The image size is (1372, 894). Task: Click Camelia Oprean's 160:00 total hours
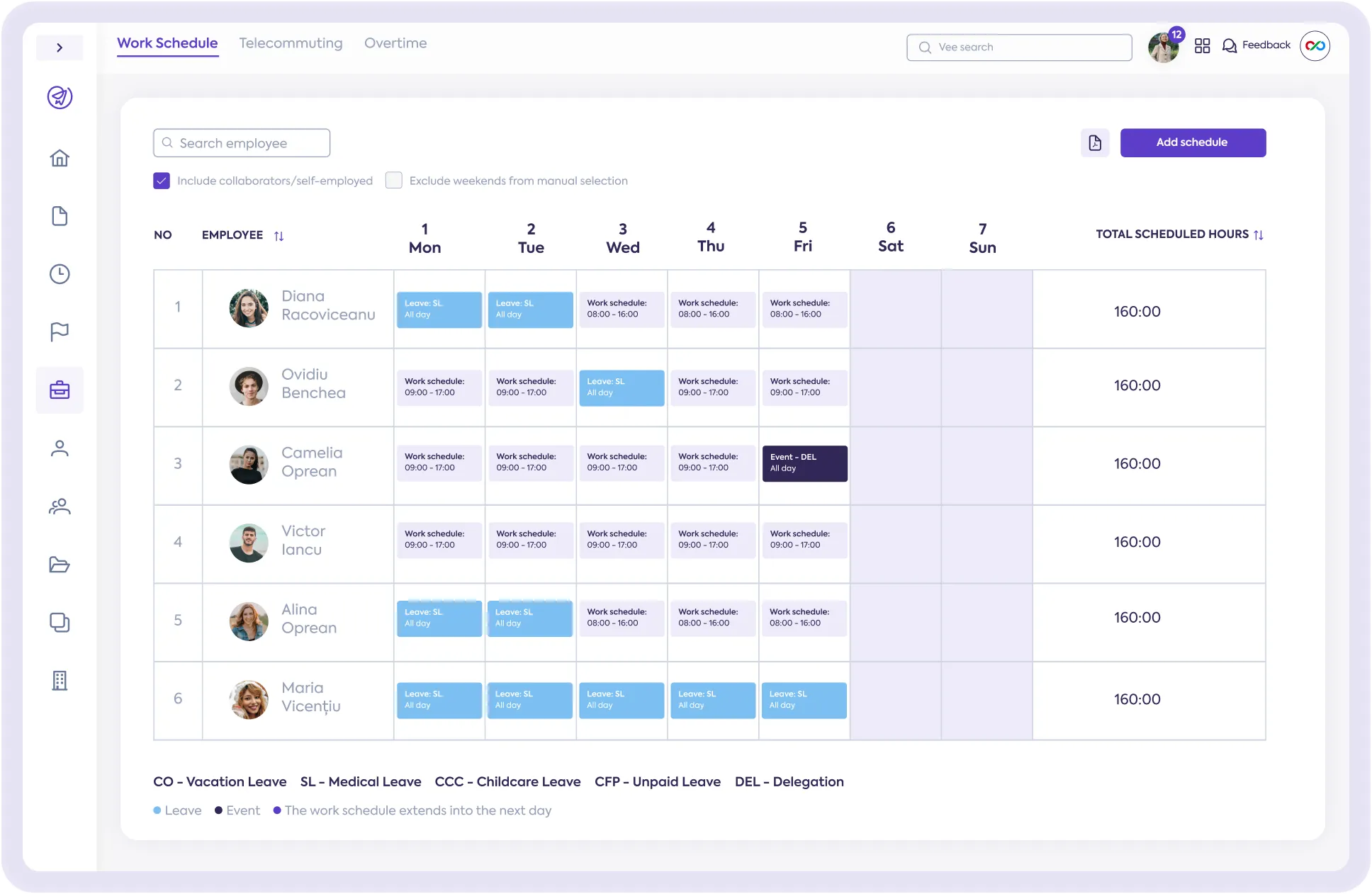click(x=1137, y=464)
